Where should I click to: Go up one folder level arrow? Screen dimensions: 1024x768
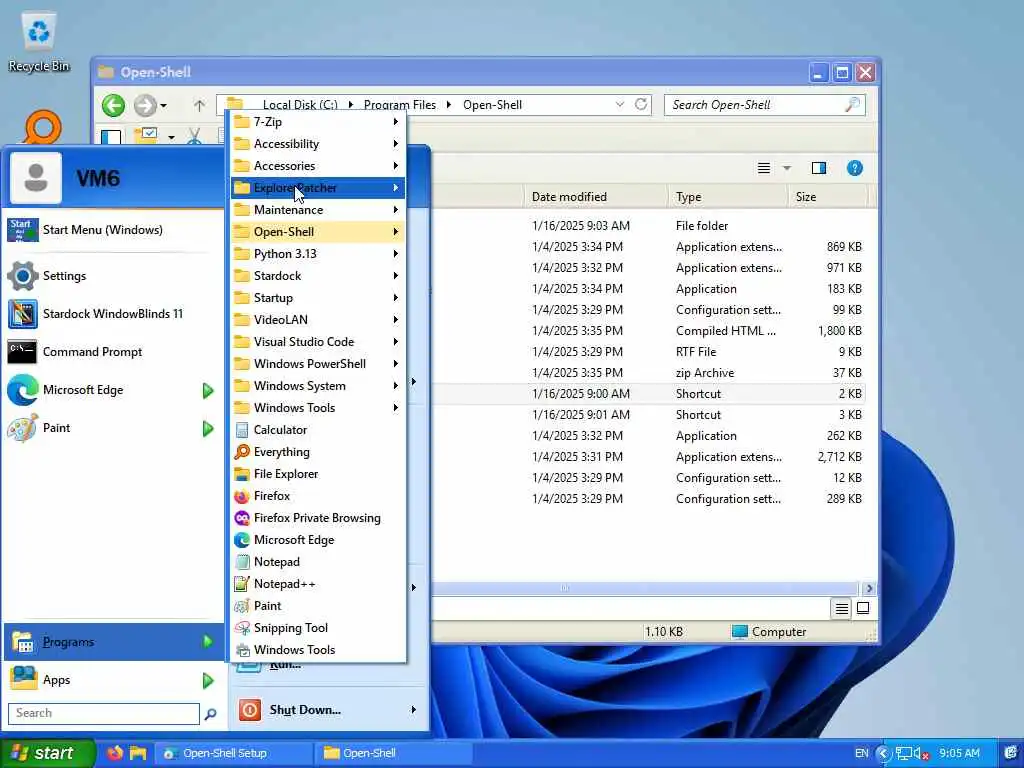[199, 104]
